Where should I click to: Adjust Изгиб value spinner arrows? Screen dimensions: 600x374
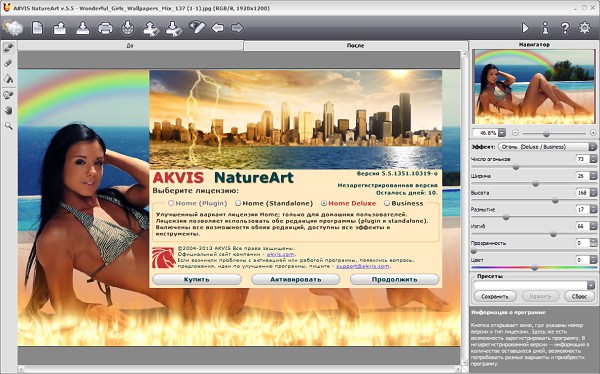pos(593,226)
